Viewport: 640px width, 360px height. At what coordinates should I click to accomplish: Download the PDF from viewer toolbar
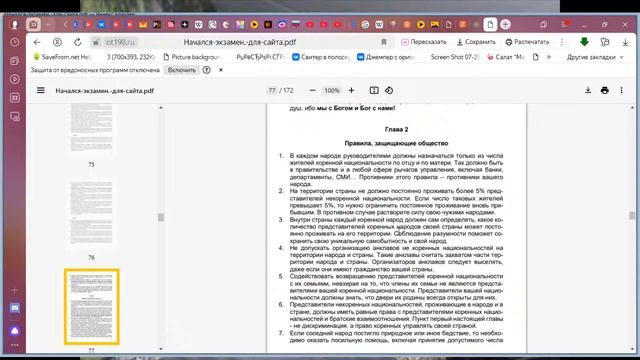(588, 91)
